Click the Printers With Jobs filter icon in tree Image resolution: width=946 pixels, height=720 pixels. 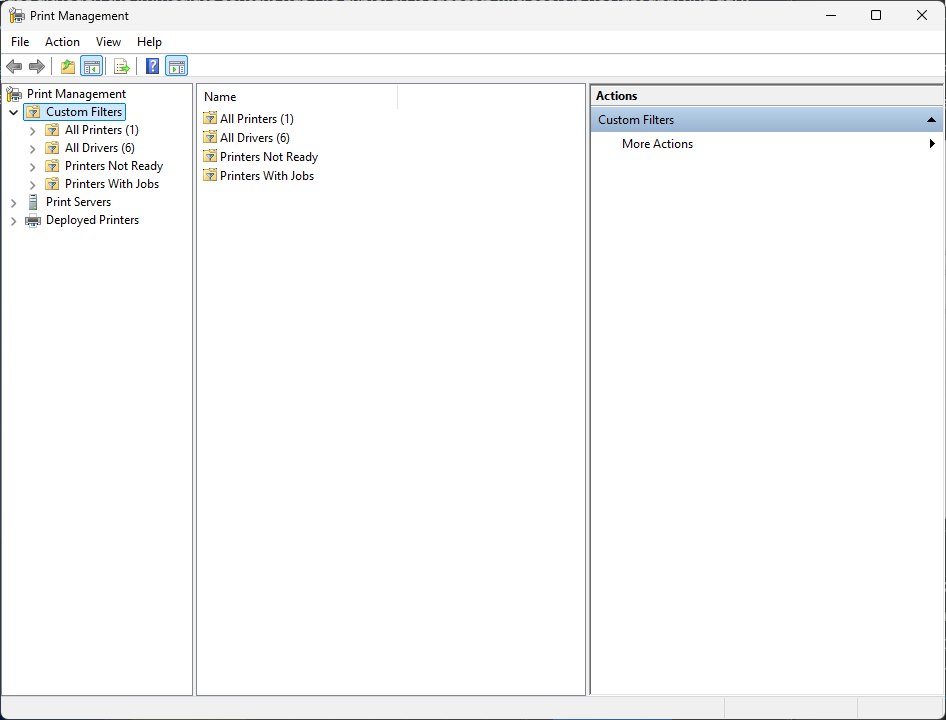point(52,184)
